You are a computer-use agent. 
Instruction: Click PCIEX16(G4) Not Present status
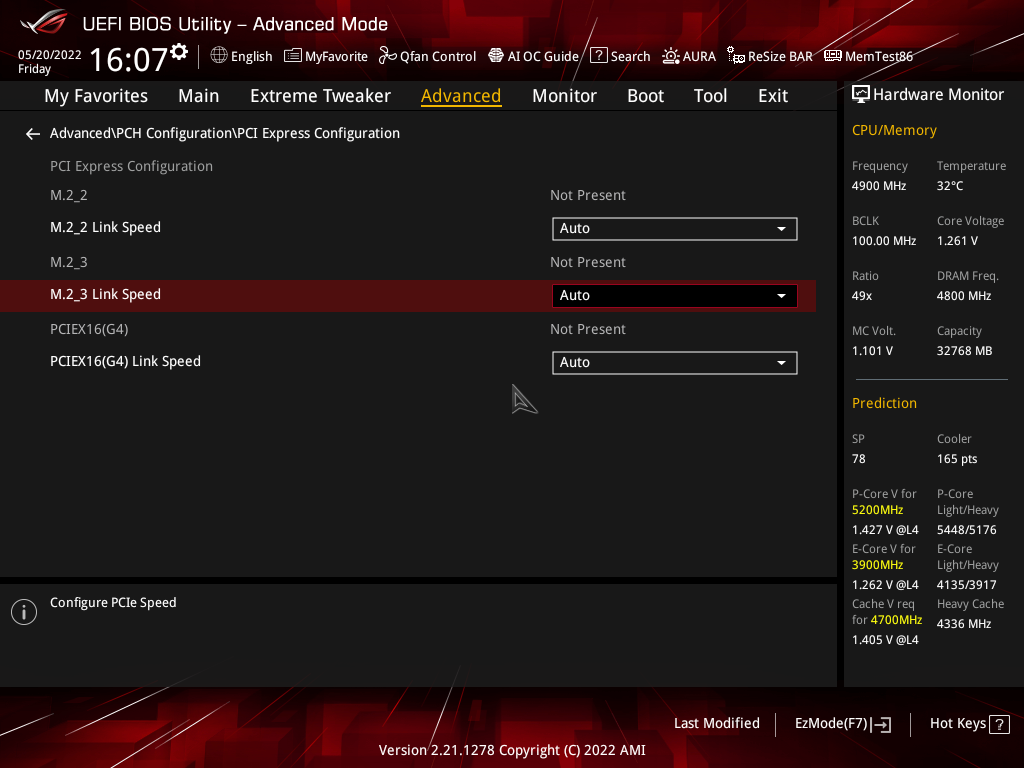(x=588, y=329)
